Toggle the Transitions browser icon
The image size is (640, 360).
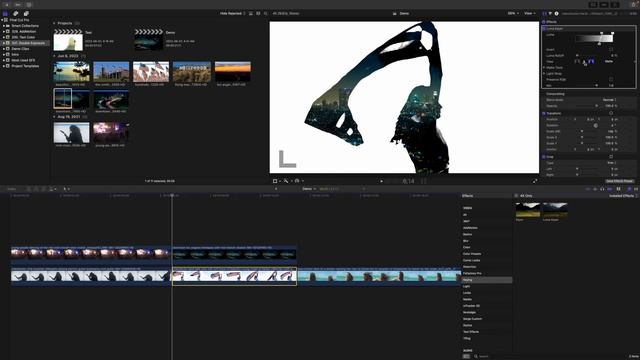[636, 189]
